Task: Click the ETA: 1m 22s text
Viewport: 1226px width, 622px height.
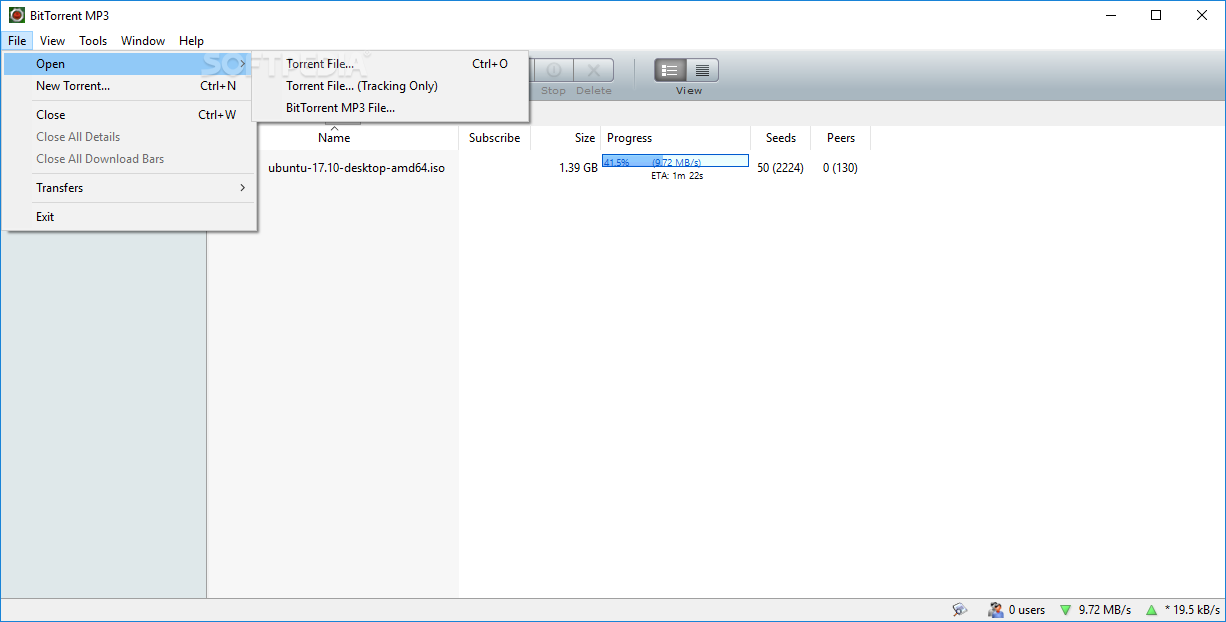Action: point(677,176)
